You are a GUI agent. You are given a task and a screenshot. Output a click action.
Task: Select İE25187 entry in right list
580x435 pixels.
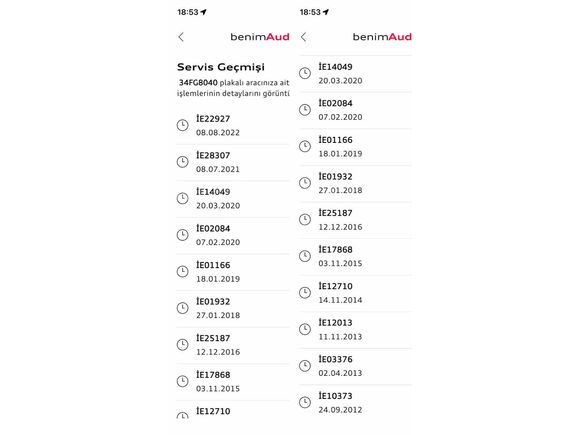pos(355,220)
